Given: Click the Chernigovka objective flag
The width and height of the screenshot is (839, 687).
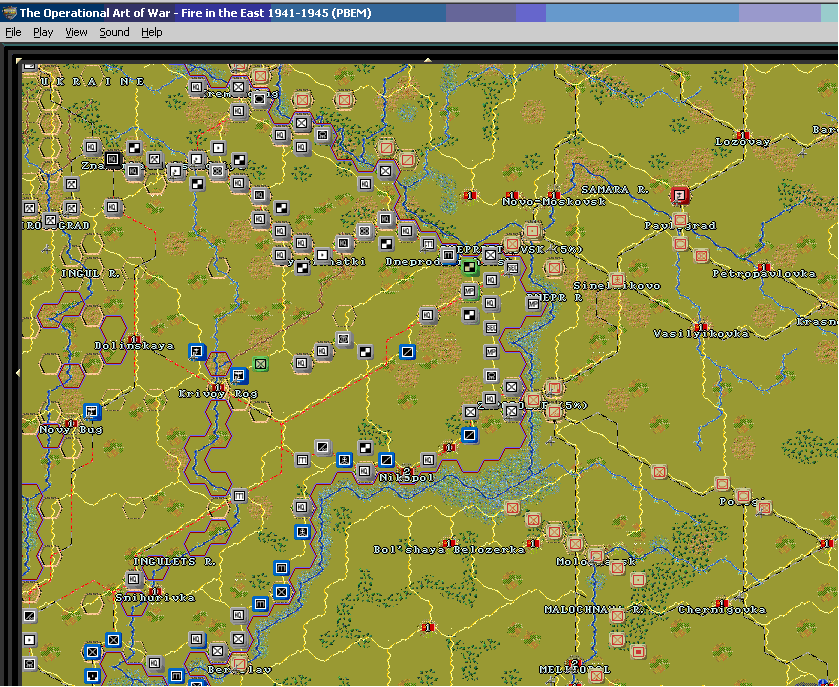Looking at the screenshot, I should pyautogui.click(x=722, y=602).
